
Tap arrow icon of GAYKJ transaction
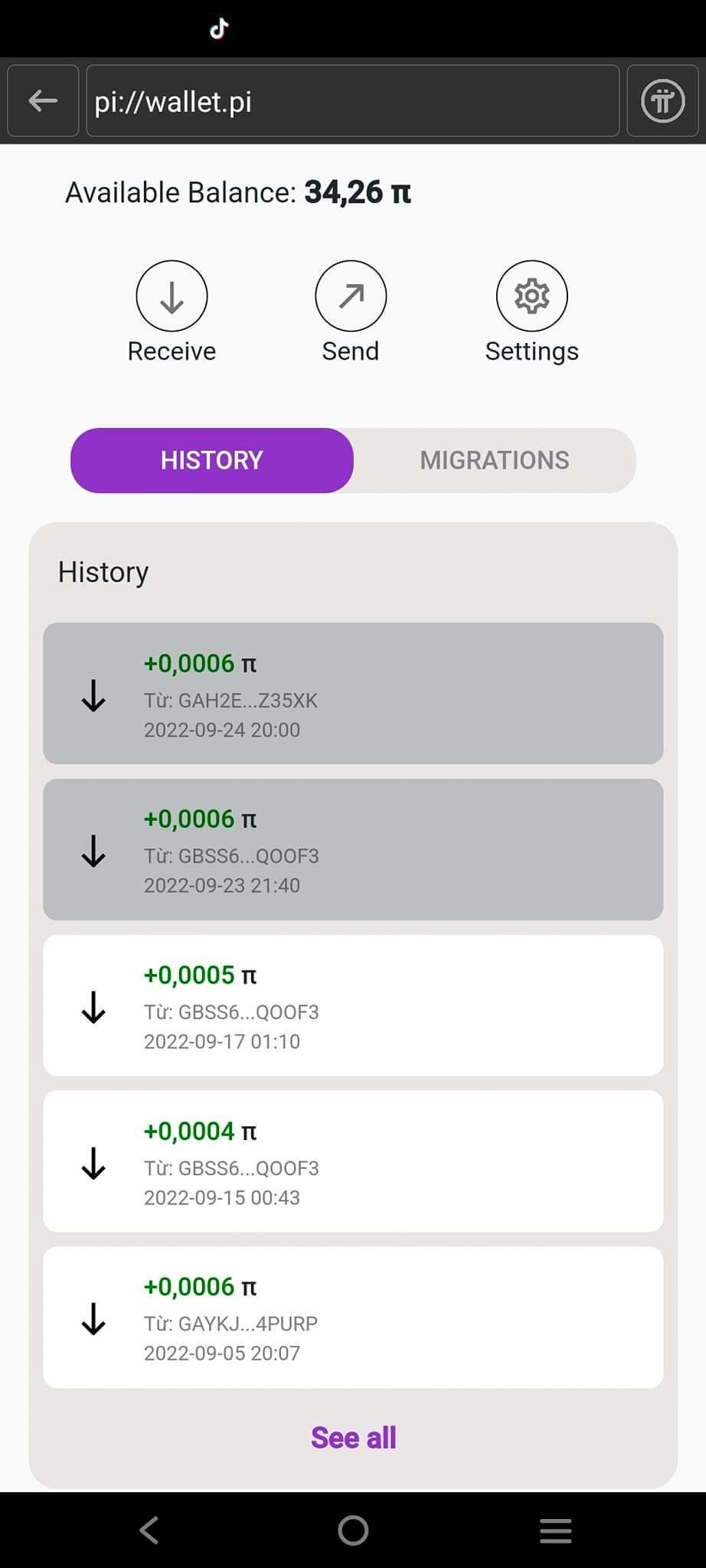pyautogui.click(x=93, y=1318)
